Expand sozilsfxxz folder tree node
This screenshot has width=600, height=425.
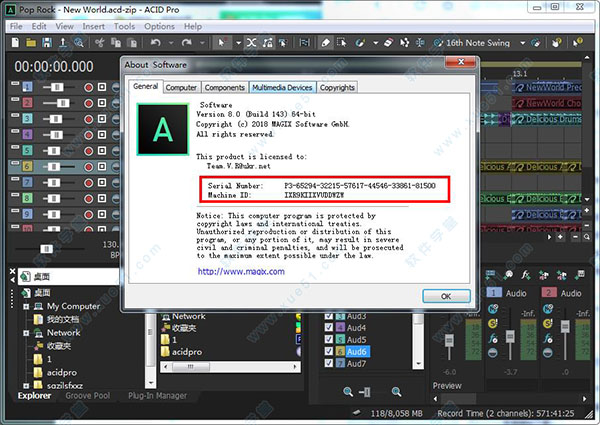(x=26, y=385)
